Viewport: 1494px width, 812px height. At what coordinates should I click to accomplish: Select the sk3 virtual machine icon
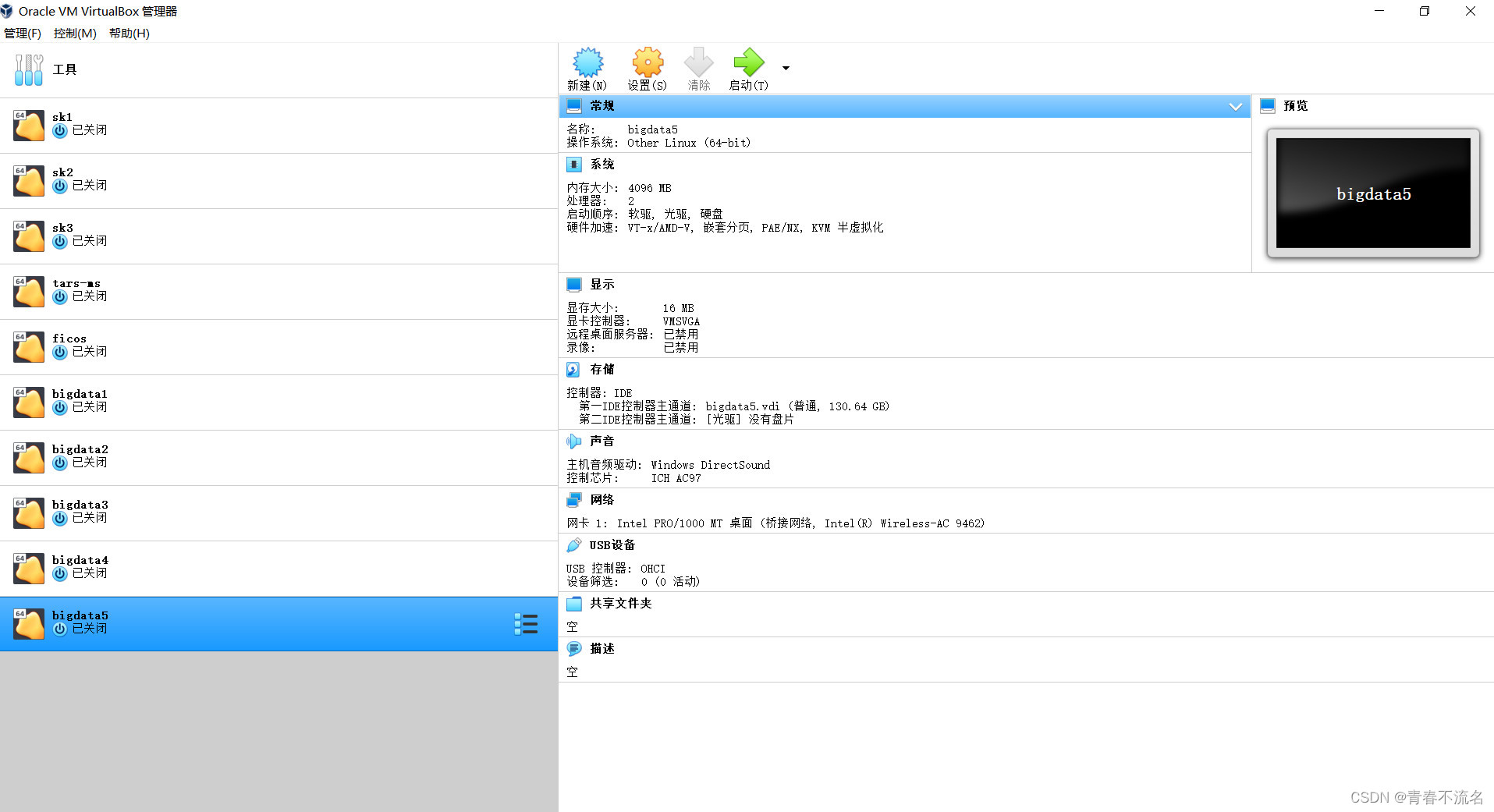29,236
